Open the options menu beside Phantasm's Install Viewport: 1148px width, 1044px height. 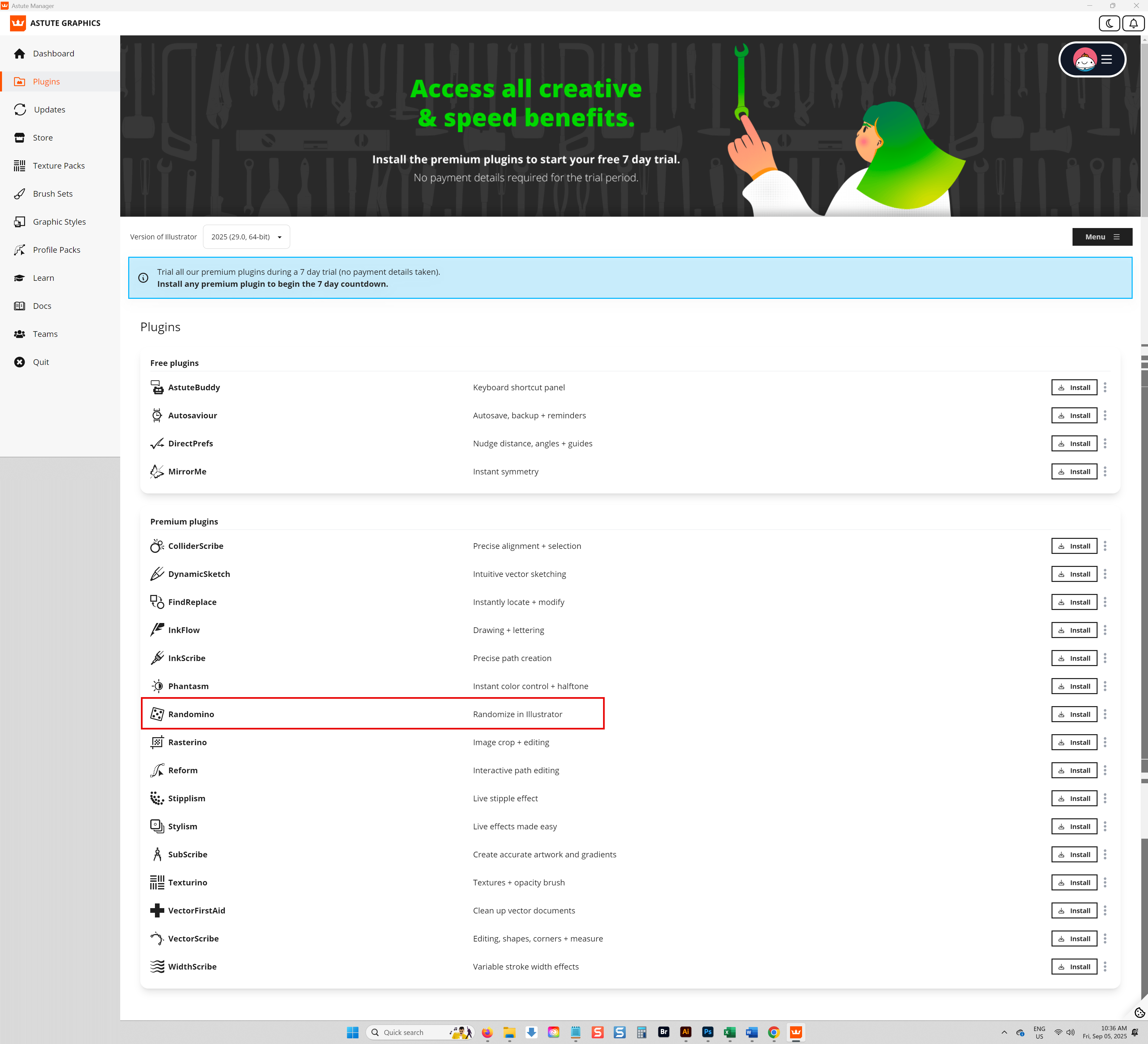click(1105, 686)
